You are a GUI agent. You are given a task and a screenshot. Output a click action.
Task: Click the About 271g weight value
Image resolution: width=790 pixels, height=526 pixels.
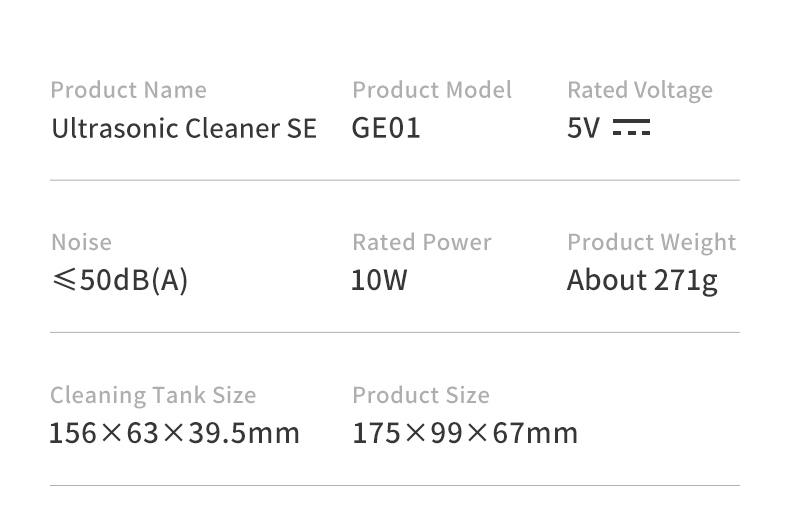[x=642, y=281]
